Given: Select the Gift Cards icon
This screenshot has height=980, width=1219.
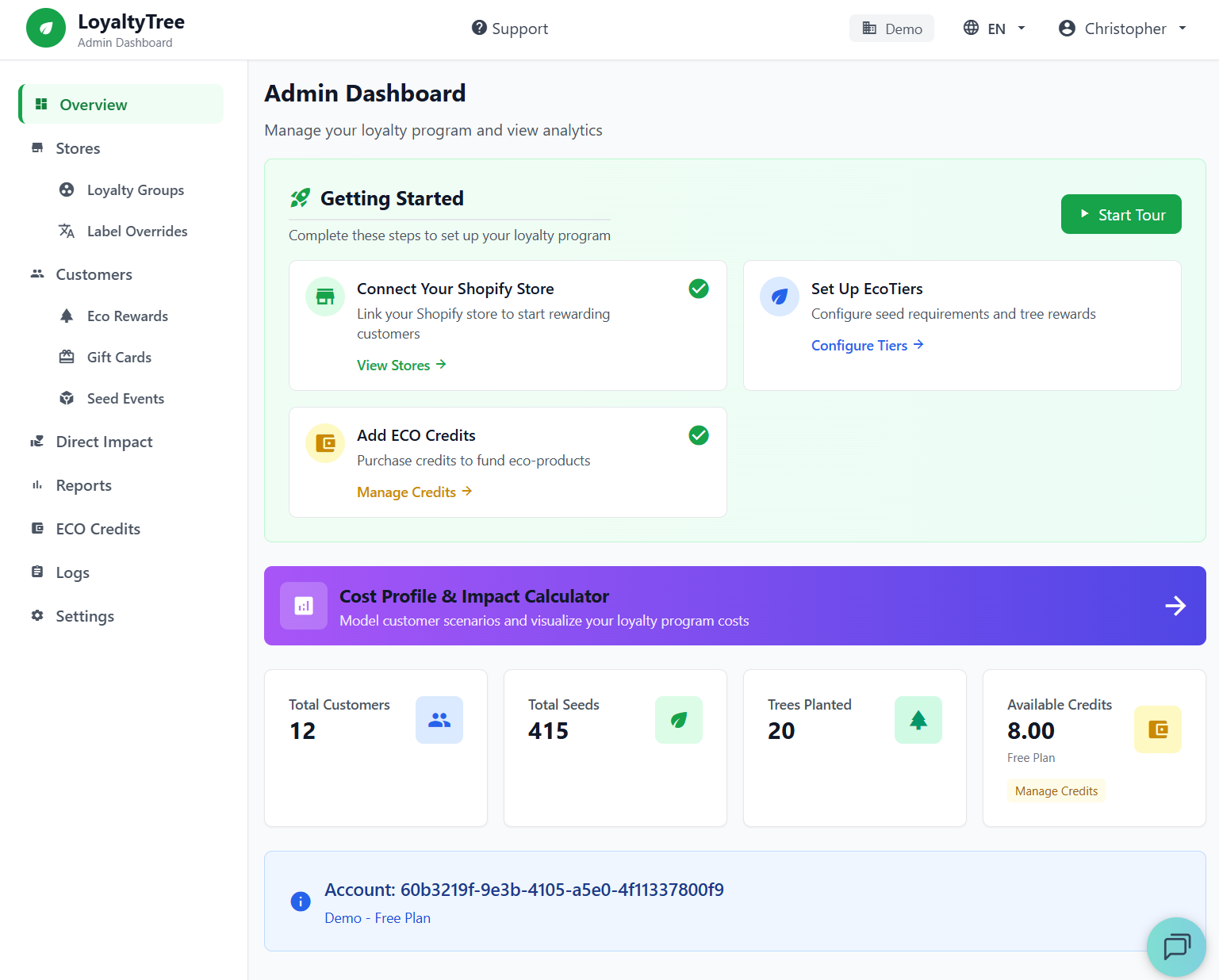Looking at the screenshot, I should [67, 357].
